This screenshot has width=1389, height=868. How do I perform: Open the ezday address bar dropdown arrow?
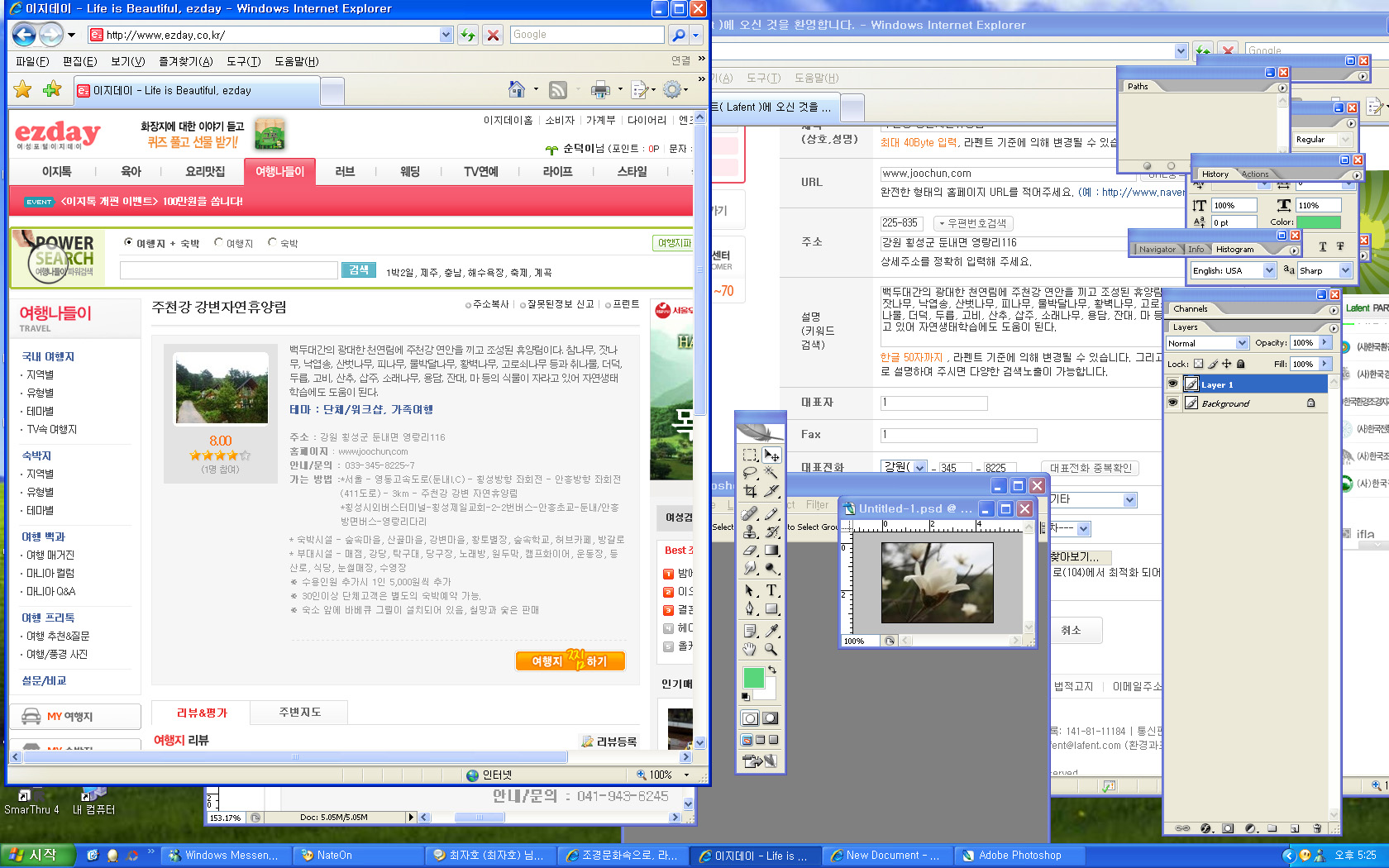446,35
